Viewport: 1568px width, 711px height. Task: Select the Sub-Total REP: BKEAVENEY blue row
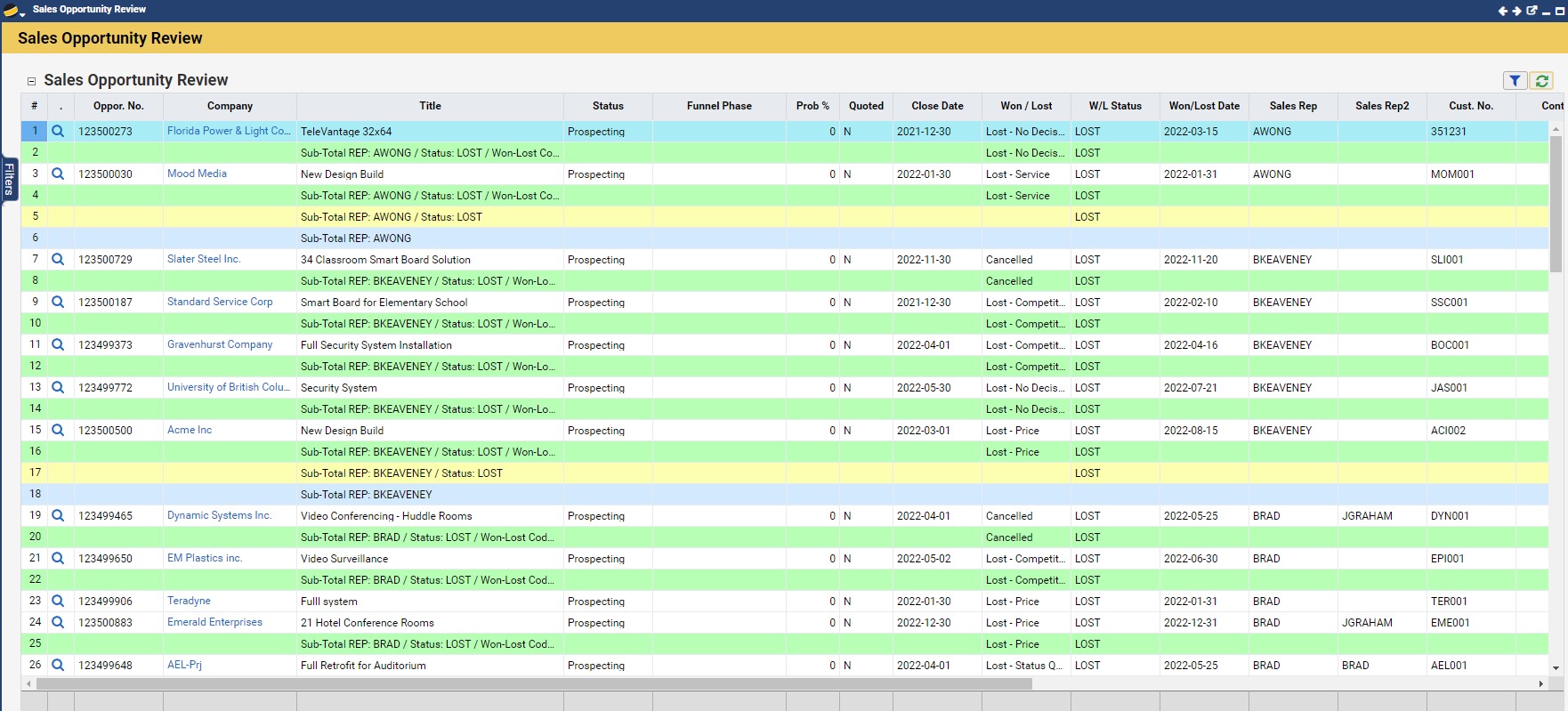[x=366, y=495]
